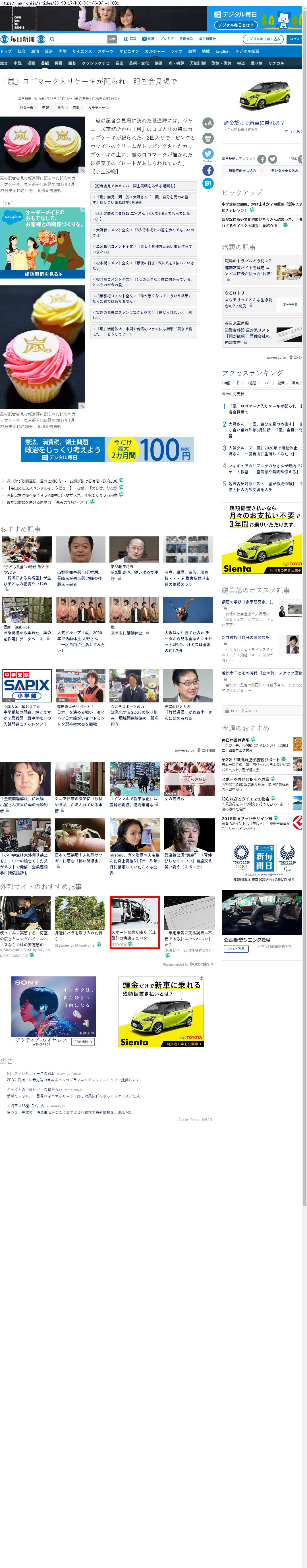This screenshot has height=1568, width=307.
Task: Open ranking item 1 嵐ロゴマーク入りケーキ
Action: click(262, 409)
